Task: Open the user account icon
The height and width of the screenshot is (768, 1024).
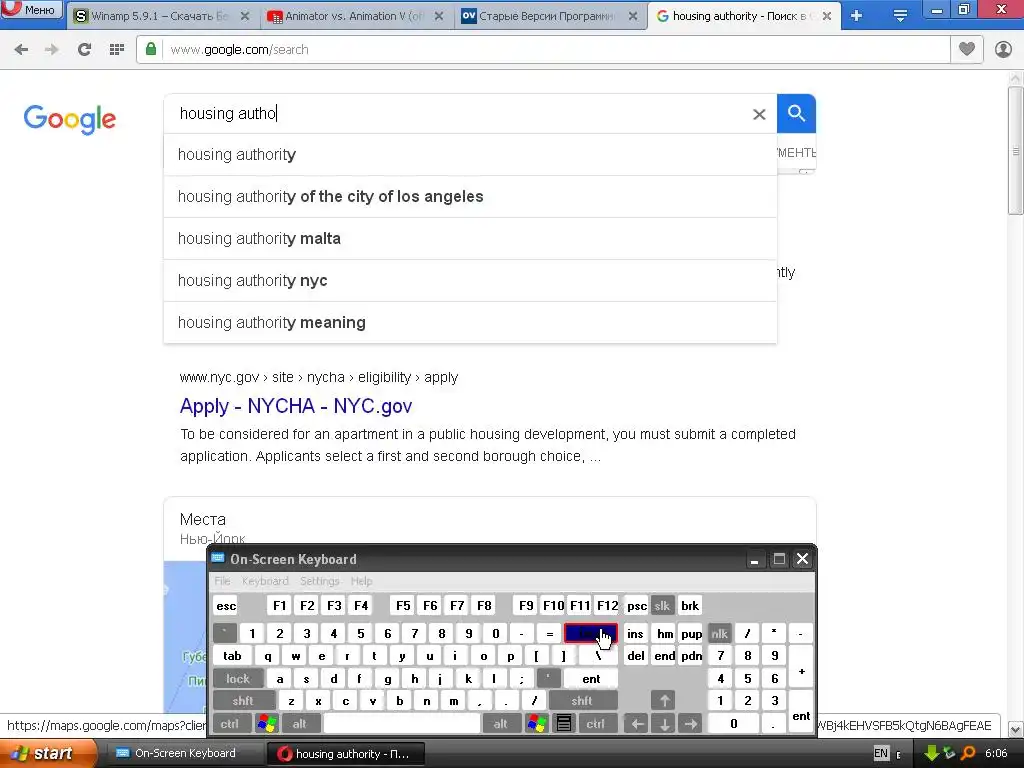Action: [1003, 49]
